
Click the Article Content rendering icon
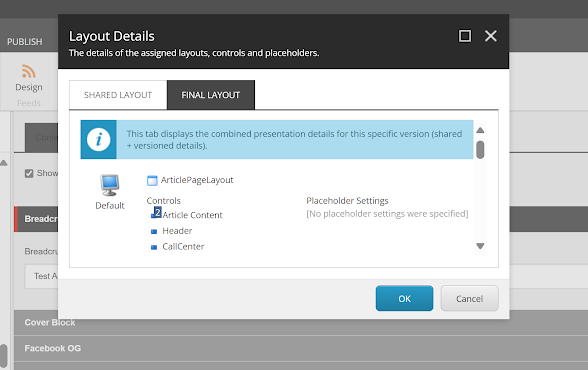coord(156,213)
